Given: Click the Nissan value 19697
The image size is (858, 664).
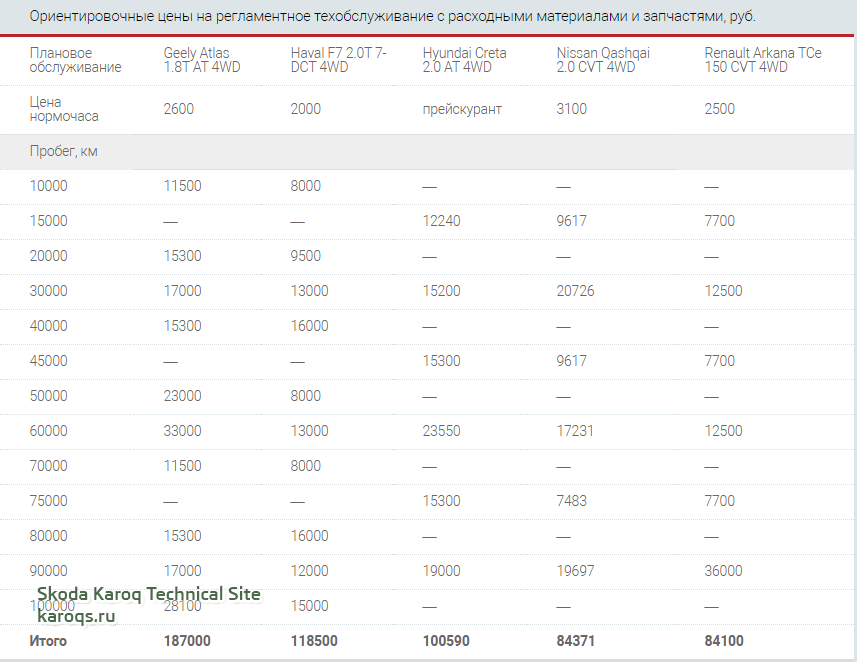Looking at the screenshot, I should coord(576,571).
